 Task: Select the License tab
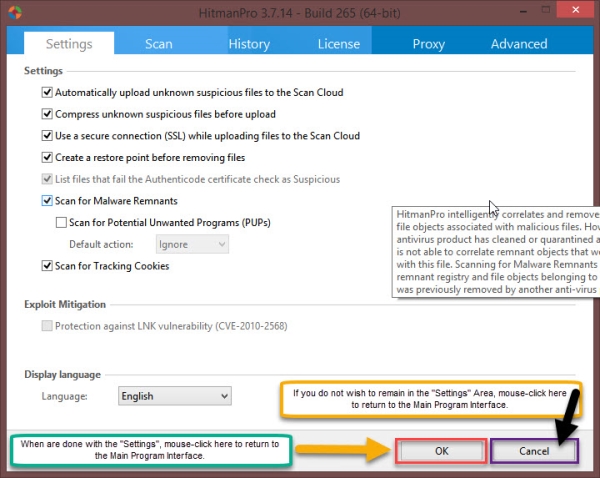(339, 44)
